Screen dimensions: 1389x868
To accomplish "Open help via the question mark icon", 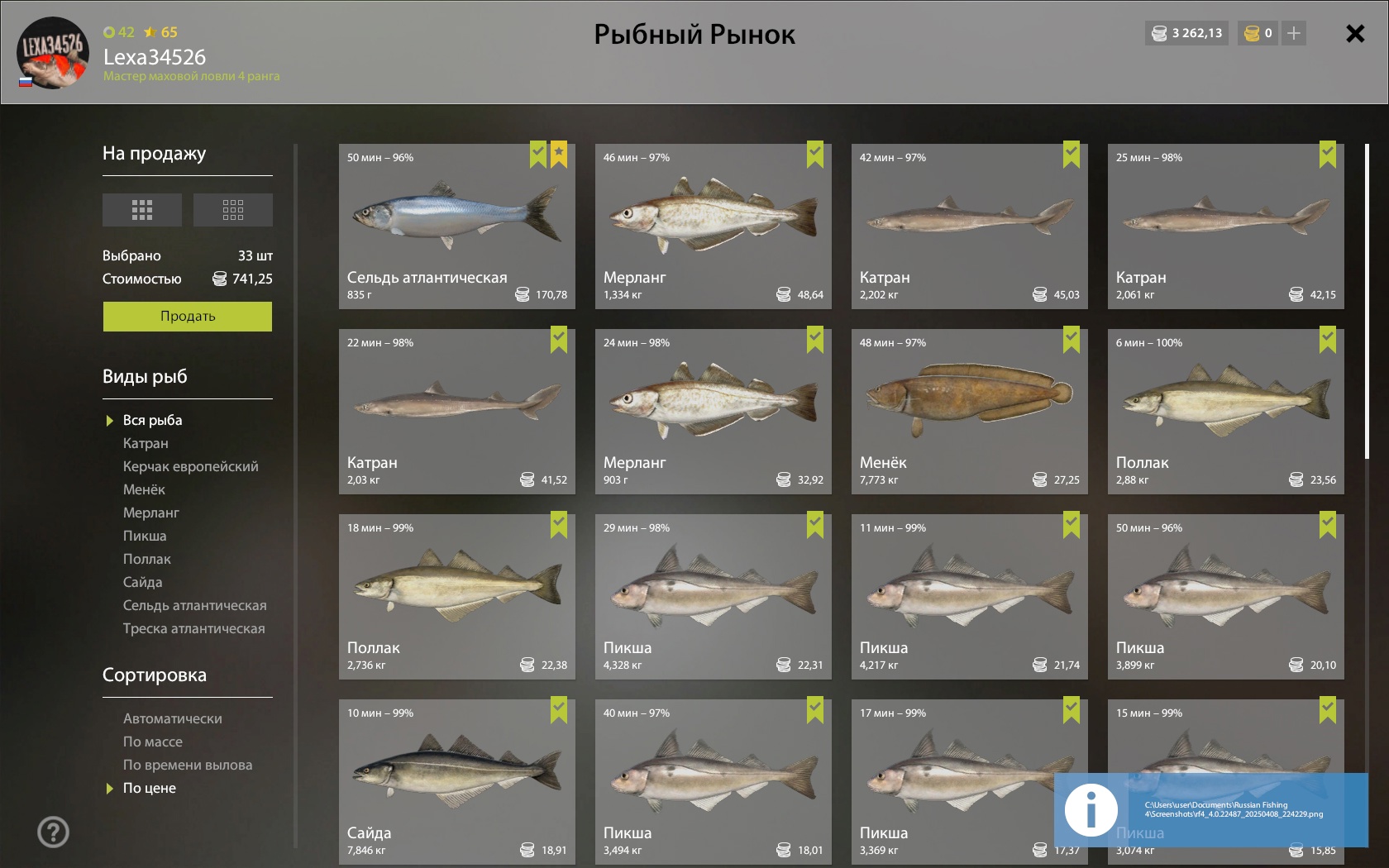I will pos(53,832).
